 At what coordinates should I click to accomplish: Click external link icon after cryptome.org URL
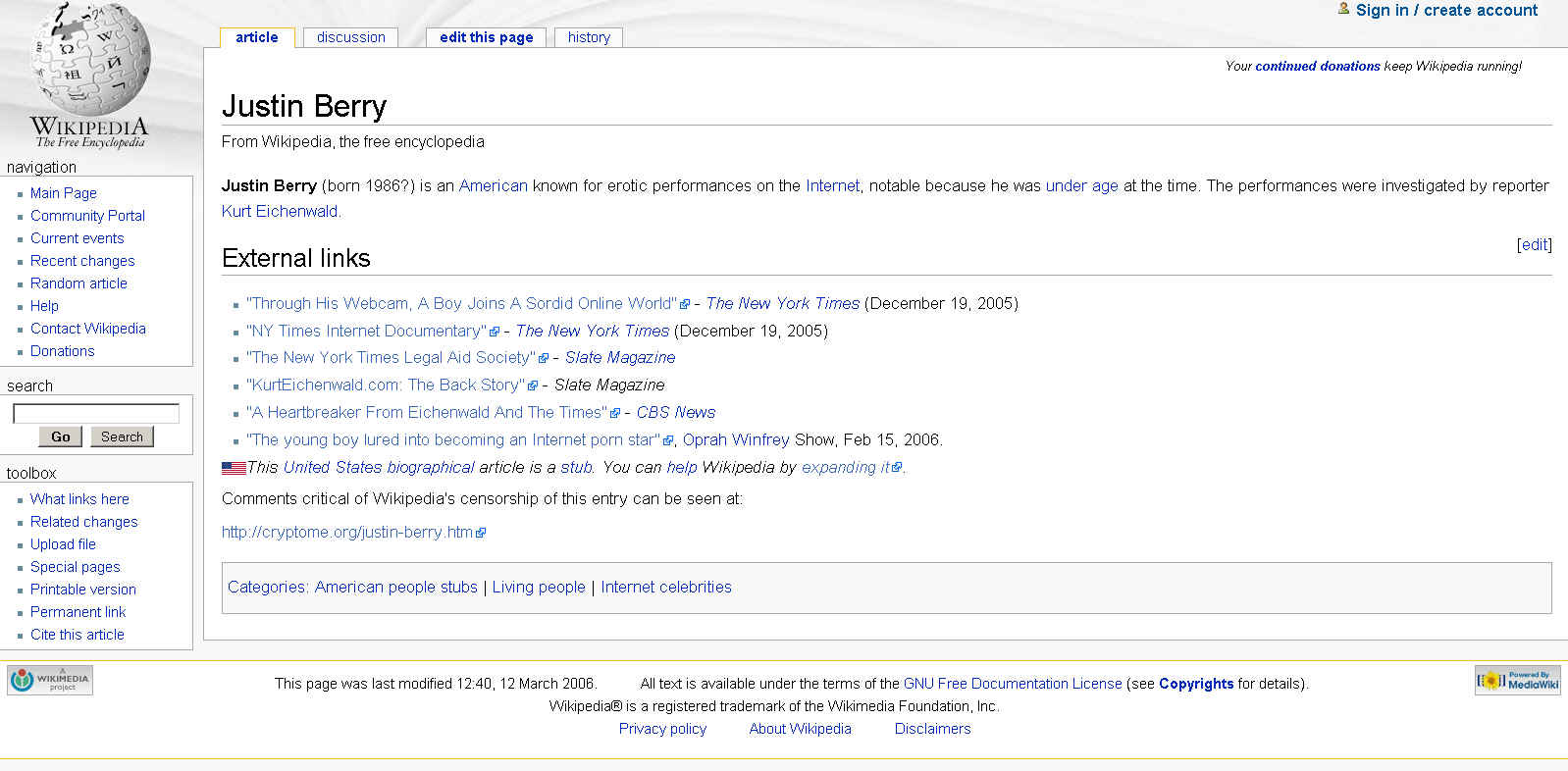(x=481, y=533)
